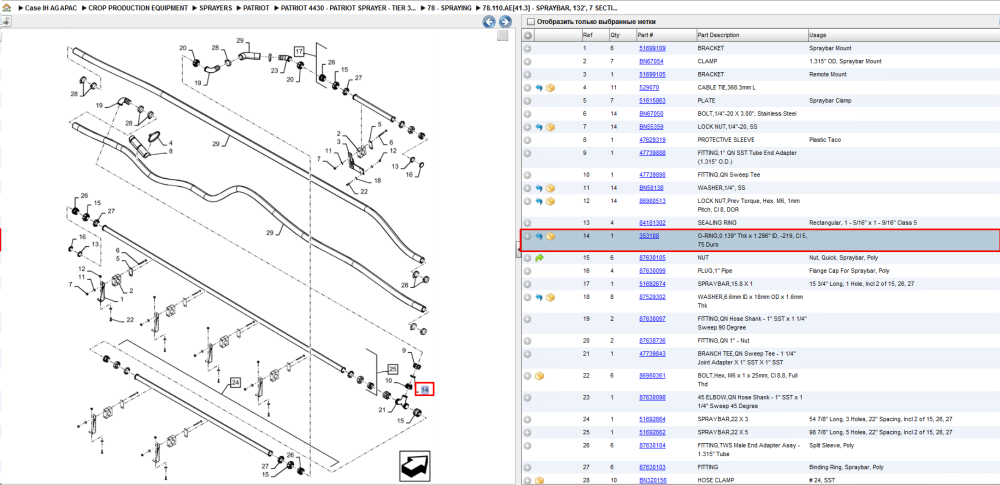Screen dimensions: 1000x485
Task: Click package icon on HOSE CLAMP row
Action: [x=540, y=480]
